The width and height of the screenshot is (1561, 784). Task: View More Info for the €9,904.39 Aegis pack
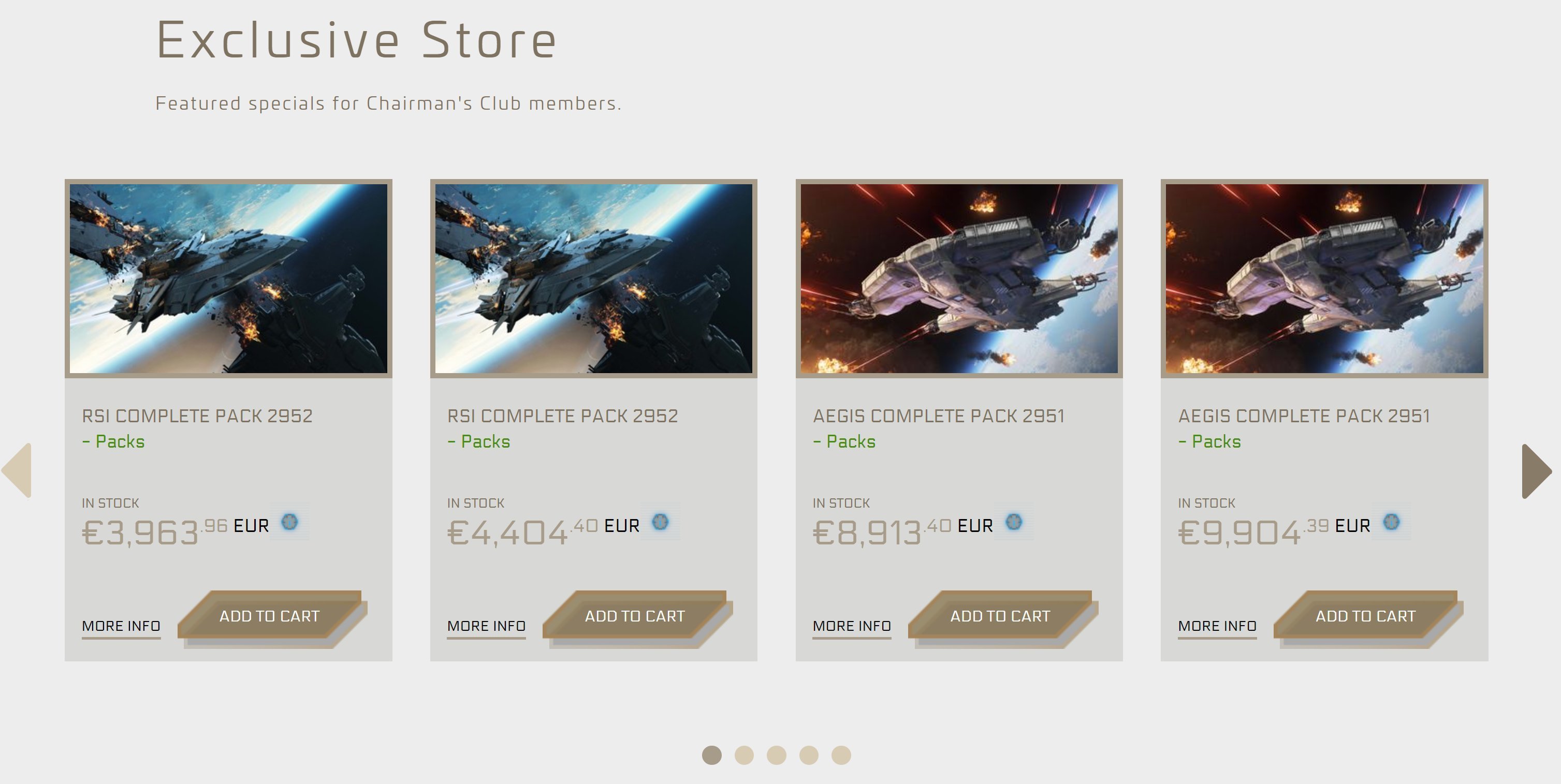pos(1217,626)
